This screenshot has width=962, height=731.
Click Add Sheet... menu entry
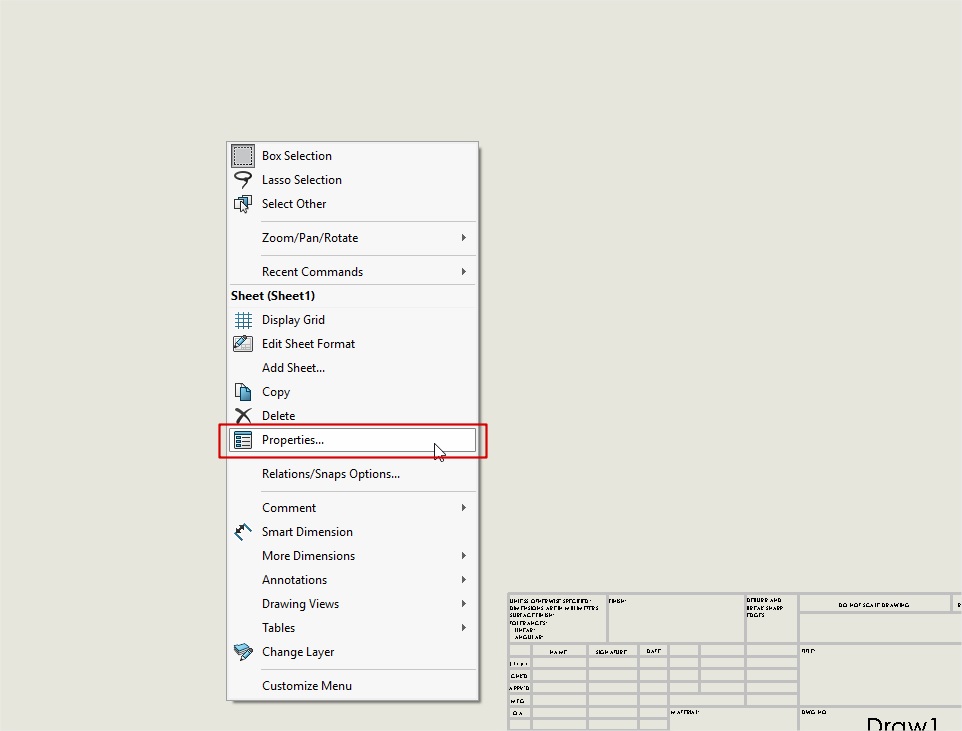(x=293, y=368)
